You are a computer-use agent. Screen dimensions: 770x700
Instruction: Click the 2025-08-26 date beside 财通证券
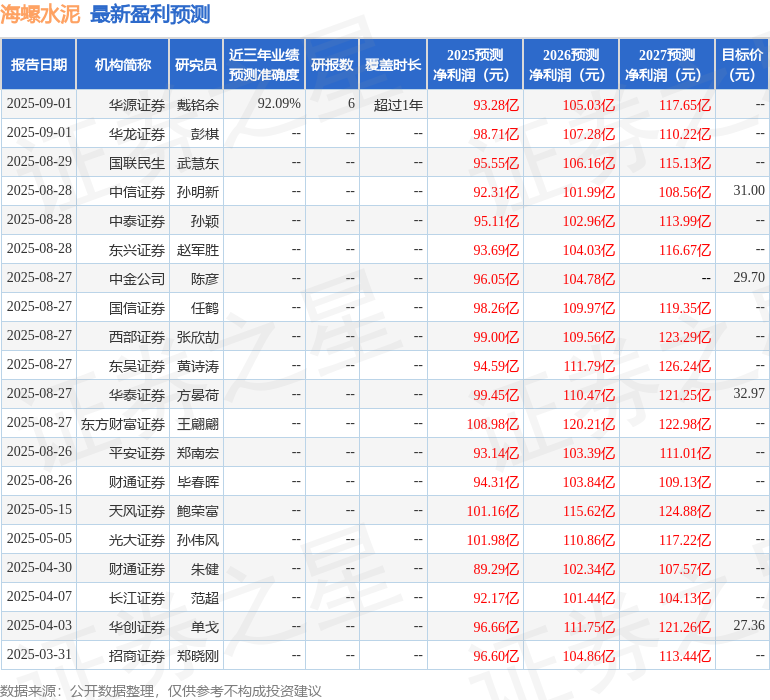coord(39,480)
